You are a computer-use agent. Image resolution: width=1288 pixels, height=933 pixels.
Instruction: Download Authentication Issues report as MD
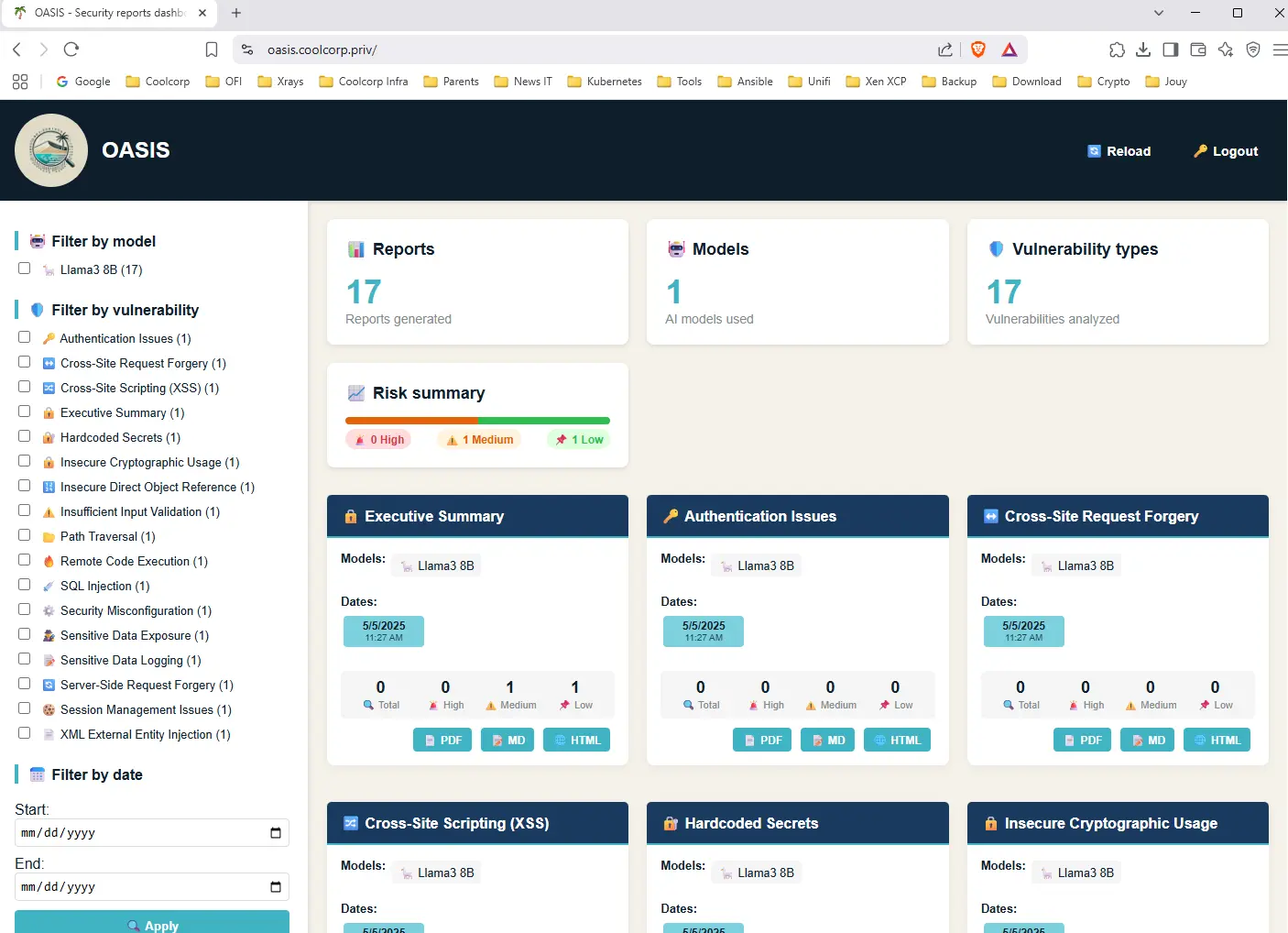coord(828,740)
